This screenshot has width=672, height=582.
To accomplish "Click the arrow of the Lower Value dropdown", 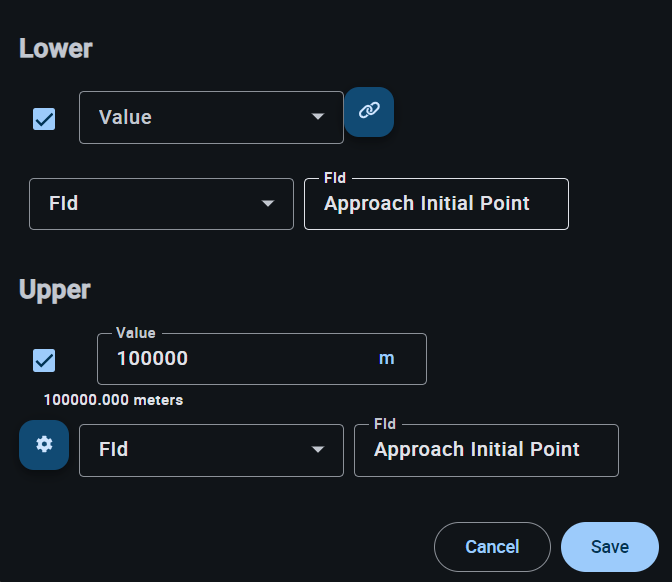I will 318,117.
